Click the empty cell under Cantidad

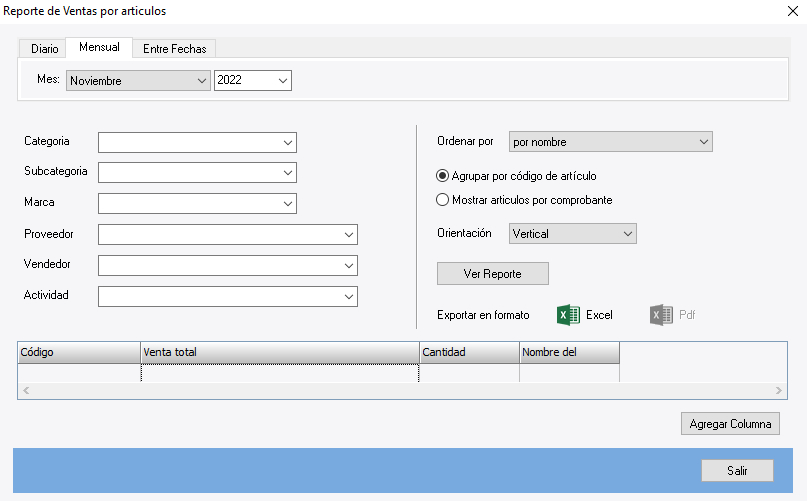pos(469,373)
